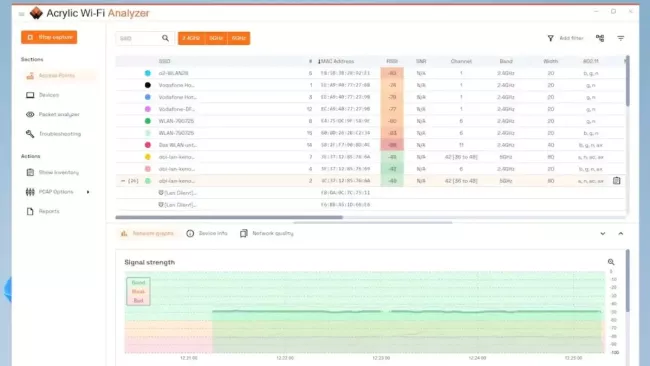Click the Network quality tab icon
The image size is (650, 366).
(x=244, y=233)
